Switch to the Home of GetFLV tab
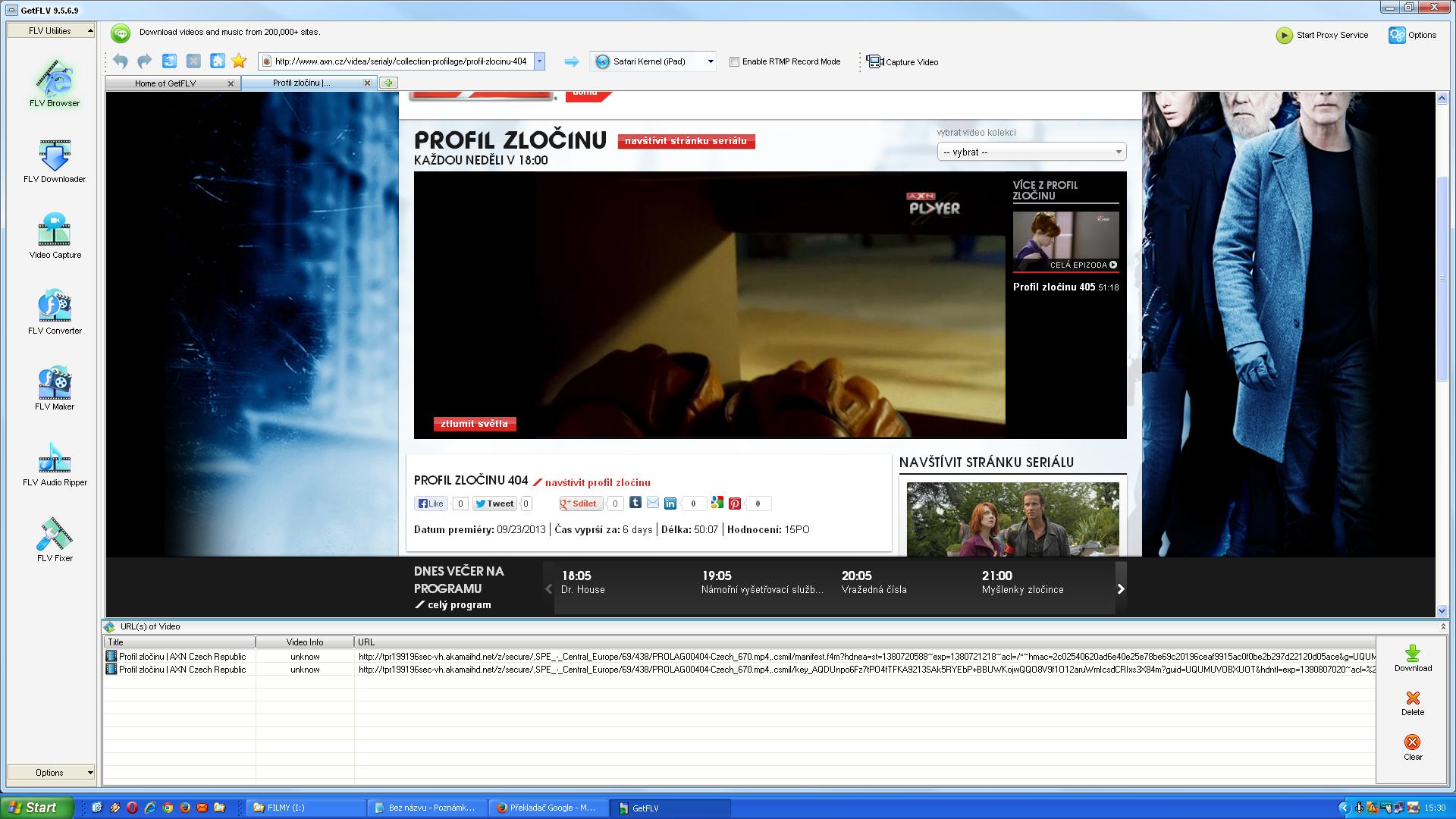This screenshot has width=1456, height=819. click(x=165, y=83)
